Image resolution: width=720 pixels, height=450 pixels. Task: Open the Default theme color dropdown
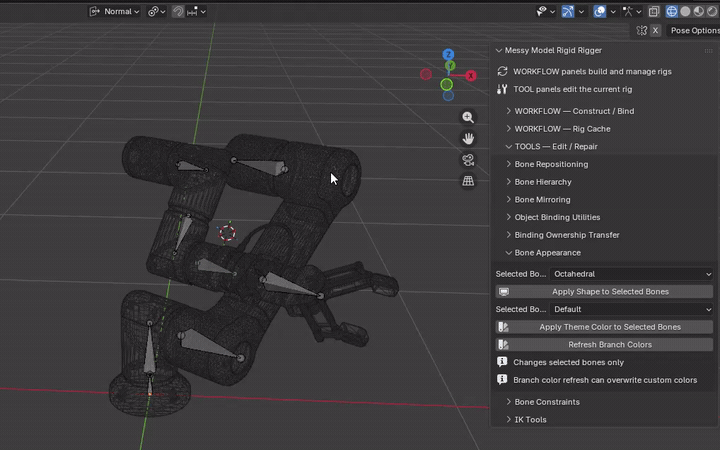tap(631, 309)
